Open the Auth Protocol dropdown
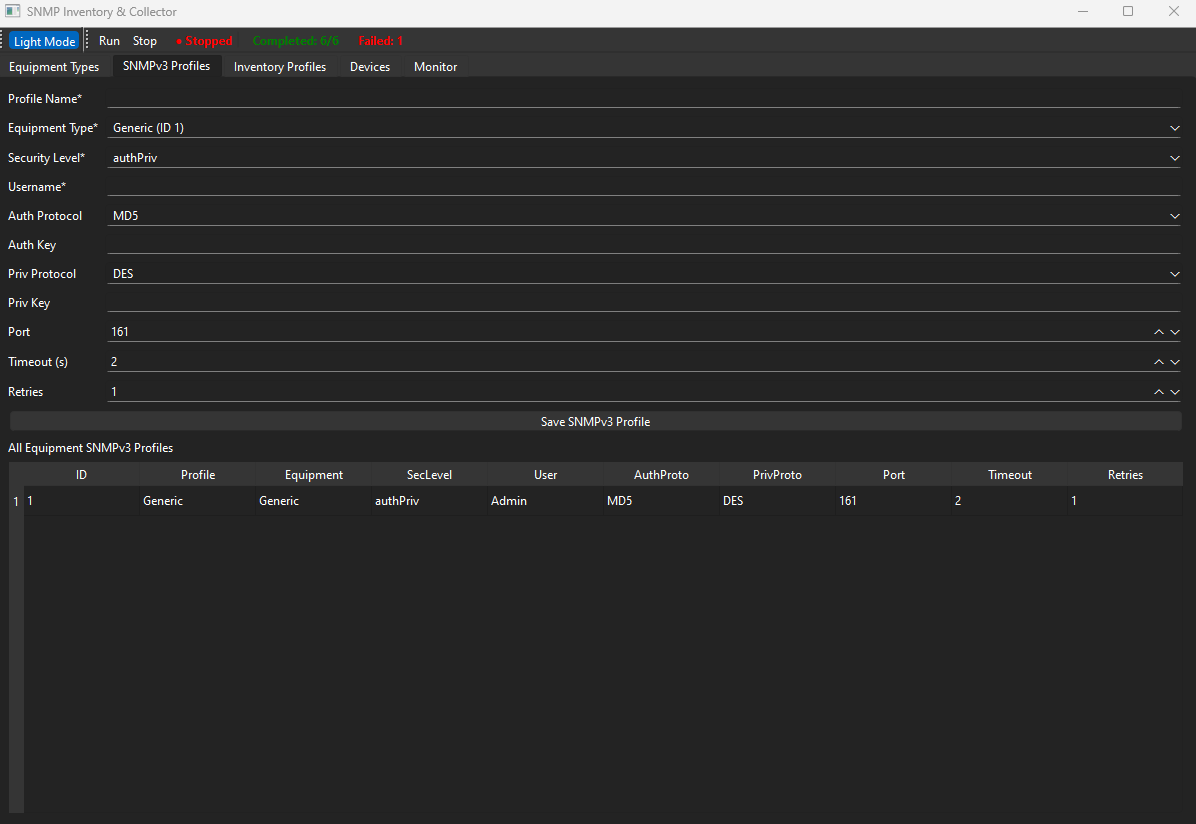Screen dimensions: 1196x824 tap(1174, 215)
